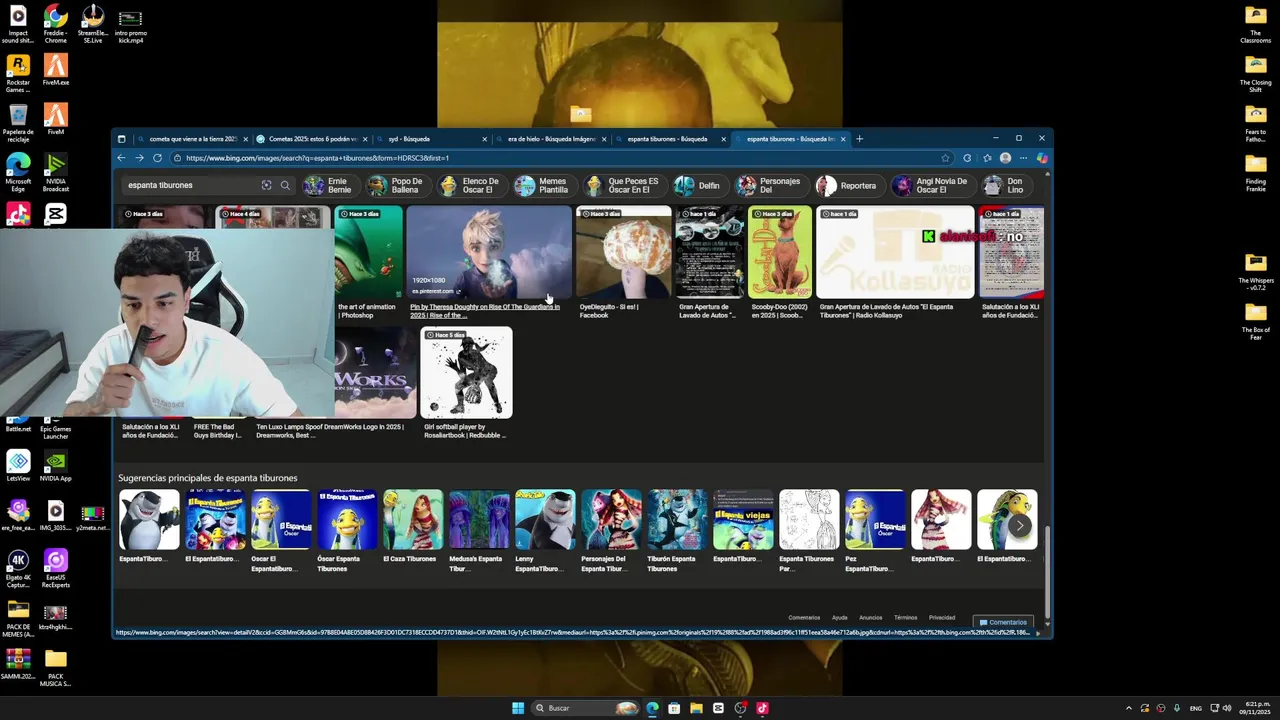Image resolution: width=1280 pixels, height=720 pixels.
Task: Open The Box of Fear folder
Action: [1256, 322]
